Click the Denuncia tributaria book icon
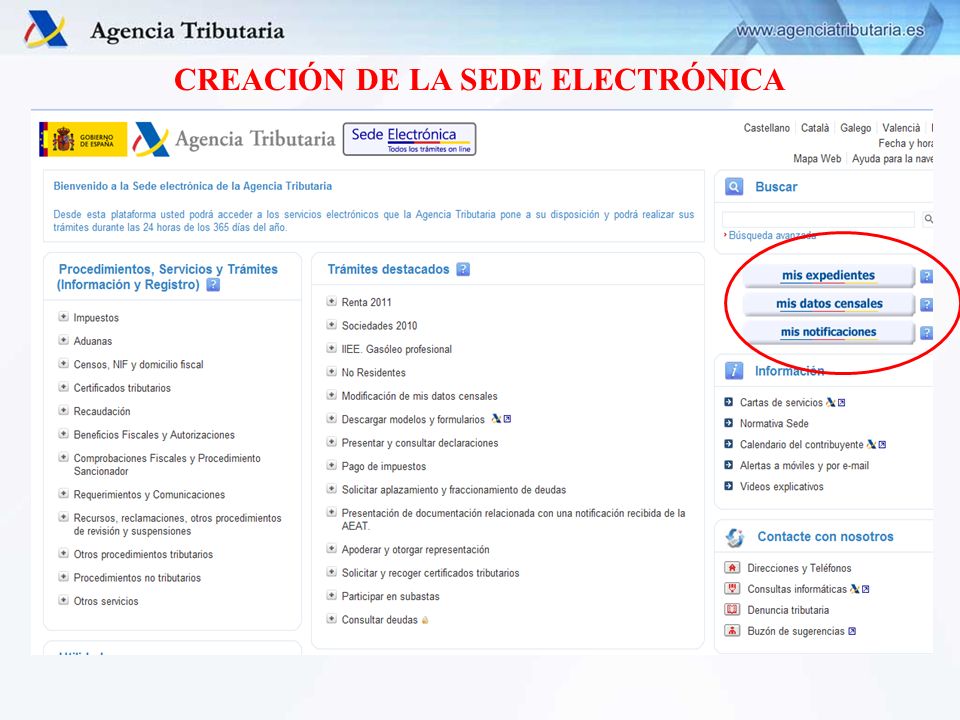 point(732,610)
